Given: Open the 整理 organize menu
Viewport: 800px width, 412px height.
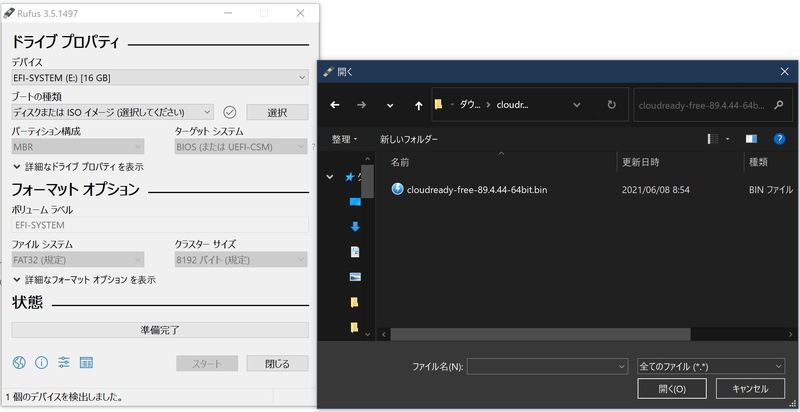Looking at the screenshot, I should pyautogui.click(x=344, y=139).
